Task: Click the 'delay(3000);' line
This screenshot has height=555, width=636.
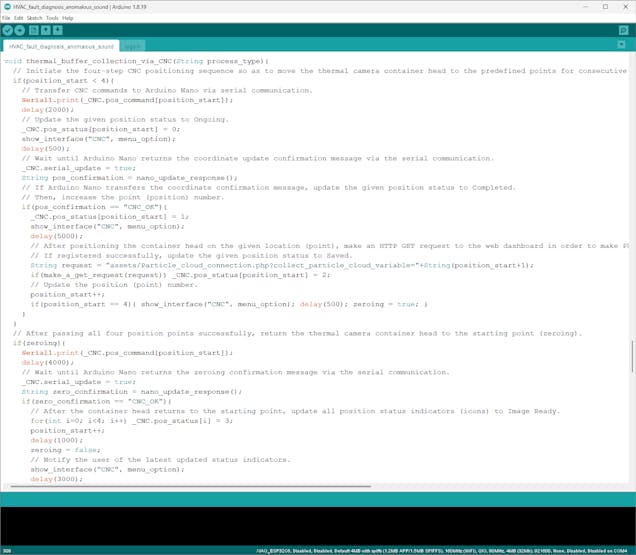Action: [x=56, y=480]
